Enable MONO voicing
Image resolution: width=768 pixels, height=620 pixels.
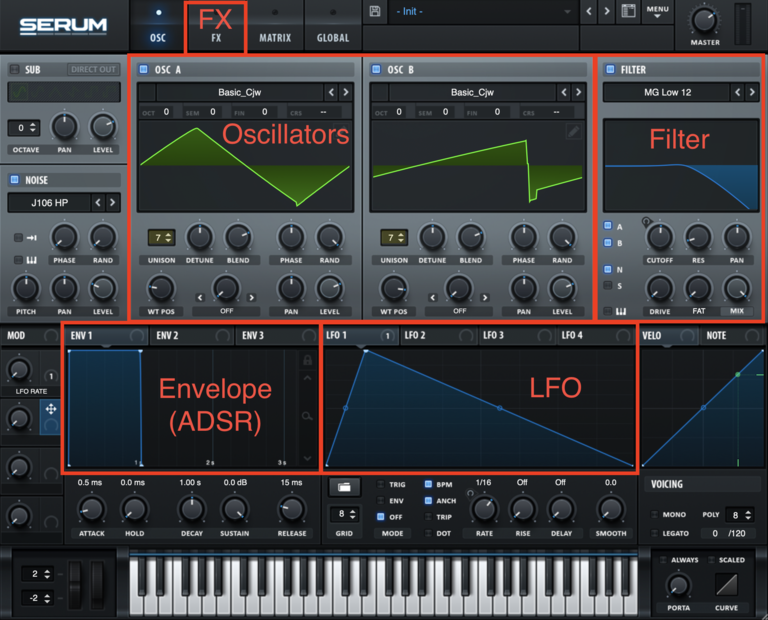[x=654, y=514]
